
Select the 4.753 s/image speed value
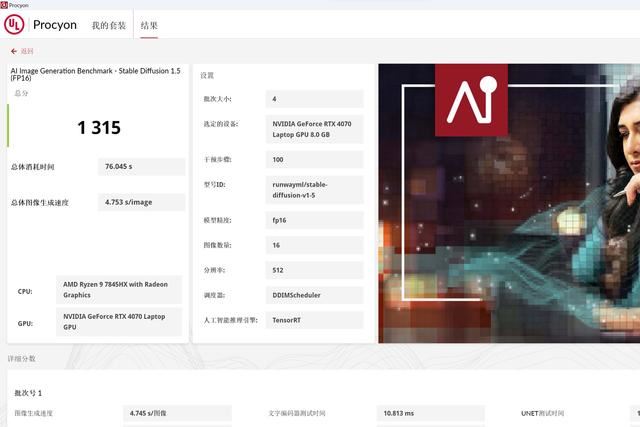141,202
